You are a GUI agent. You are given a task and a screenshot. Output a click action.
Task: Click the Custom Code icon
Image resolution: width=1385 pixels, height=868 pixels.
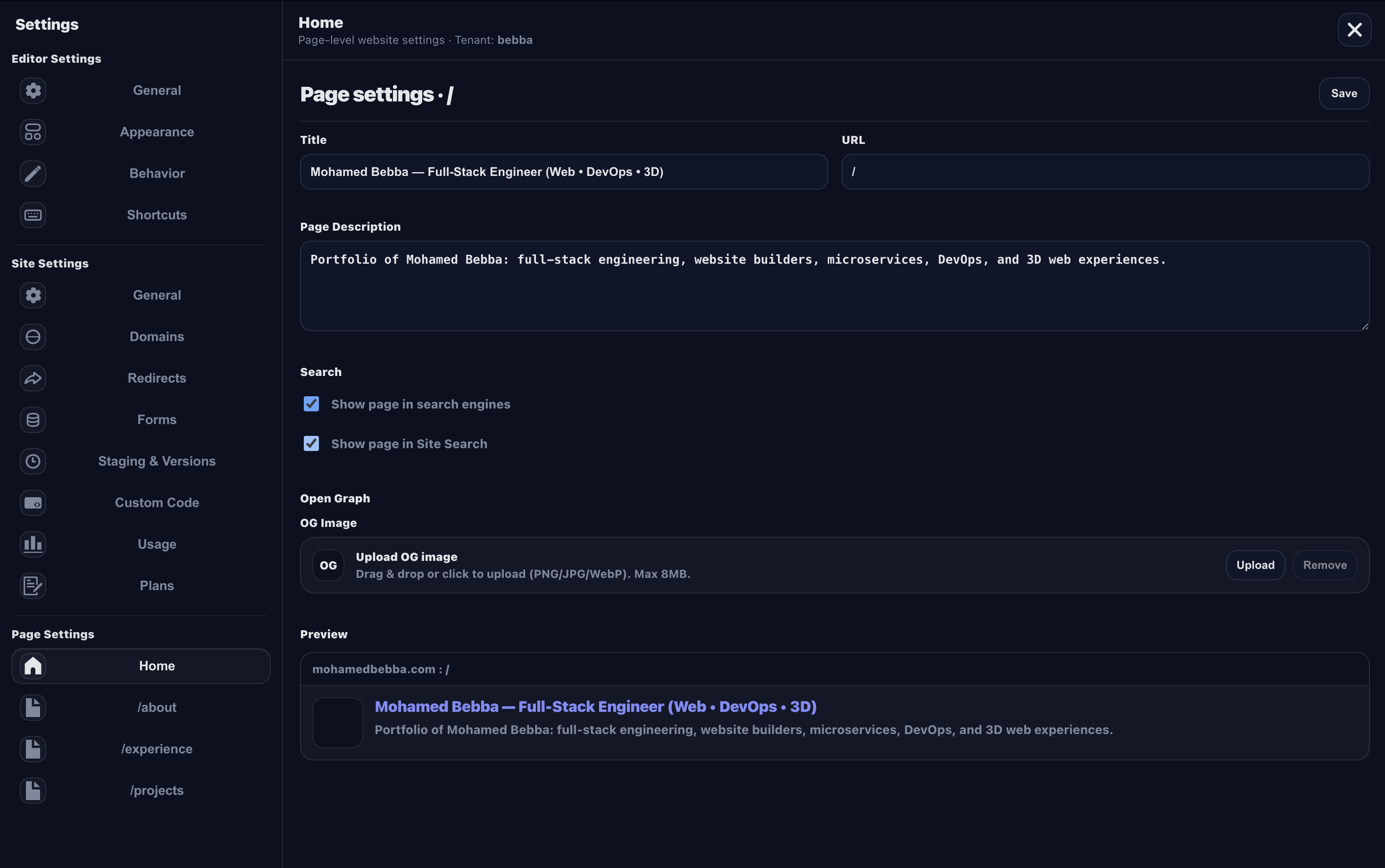tap(33, 503)
